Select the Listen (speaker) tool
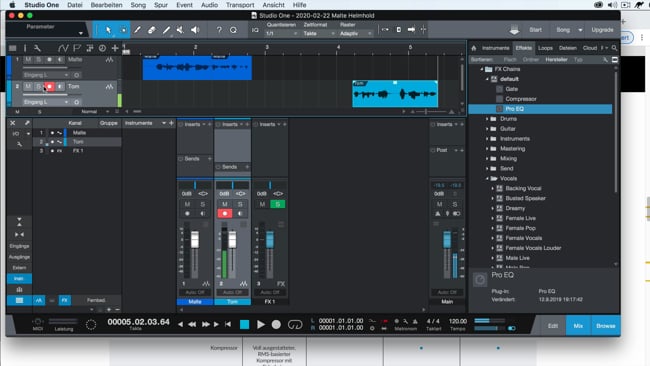650x366 pixels. tap(195, 30)
